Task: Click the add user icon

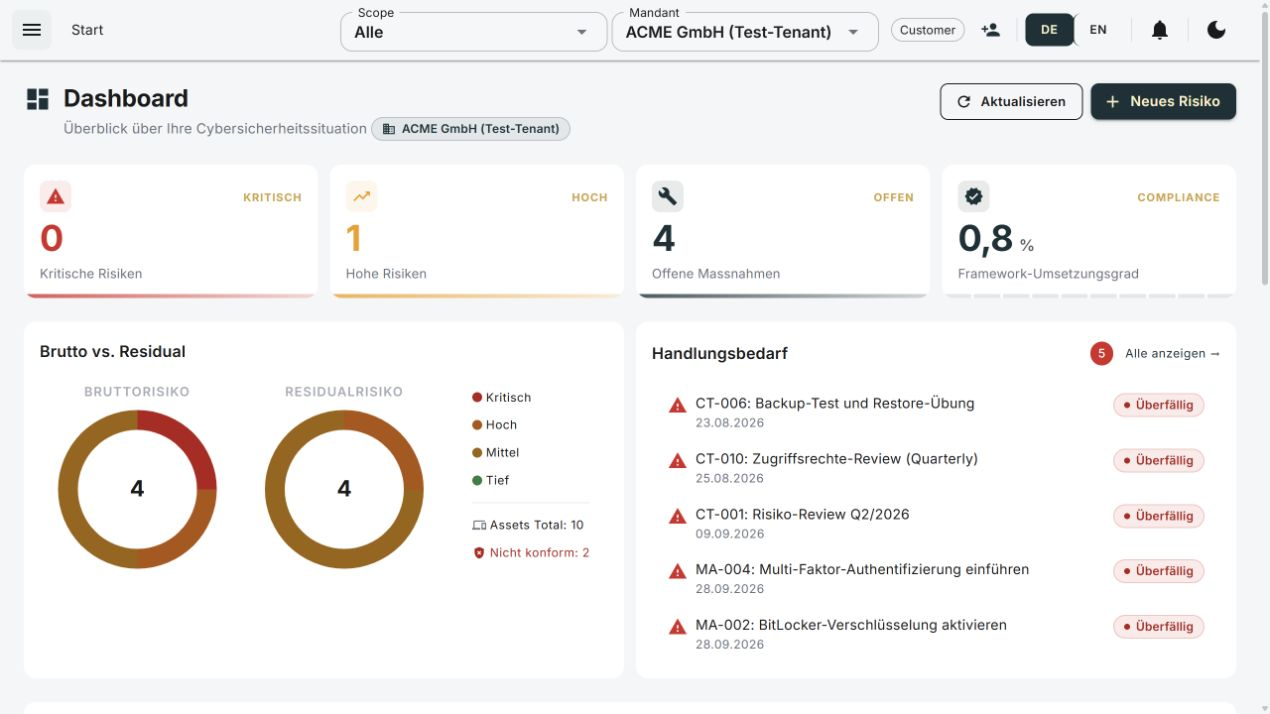Action: pyautogui.click(x=991, y=30)
